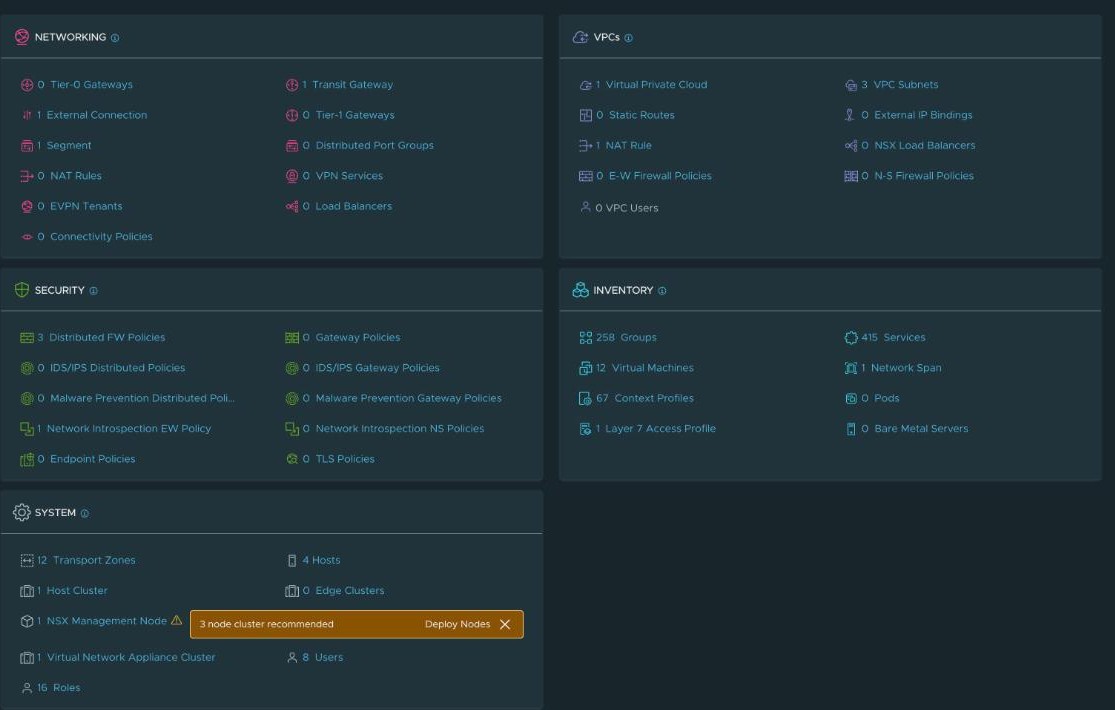The image size is (1115, 710).
Task: Click the Networking section header icon
Action: coord(22,37)
